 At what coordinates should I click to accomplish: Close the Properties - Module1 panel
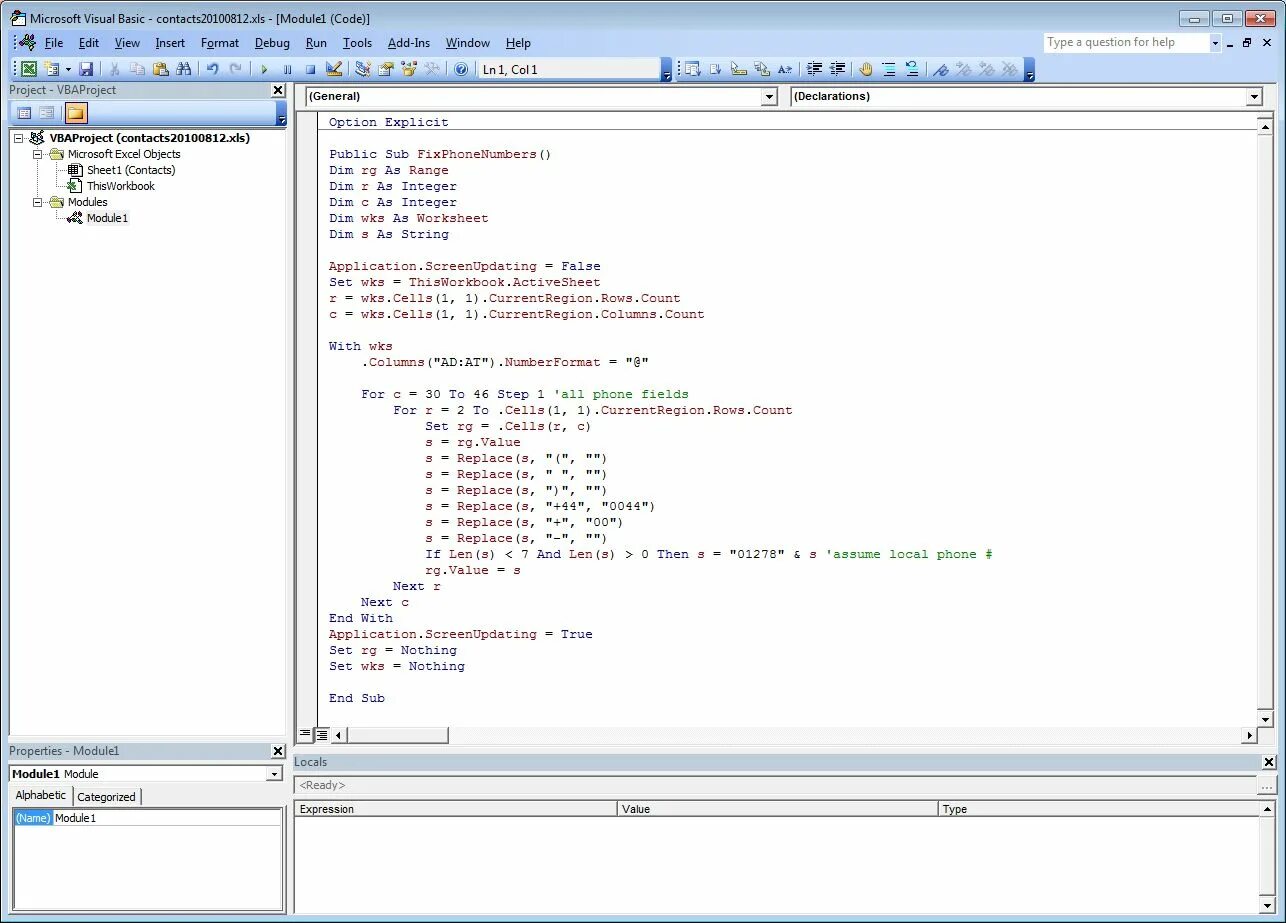coord(278,751)
